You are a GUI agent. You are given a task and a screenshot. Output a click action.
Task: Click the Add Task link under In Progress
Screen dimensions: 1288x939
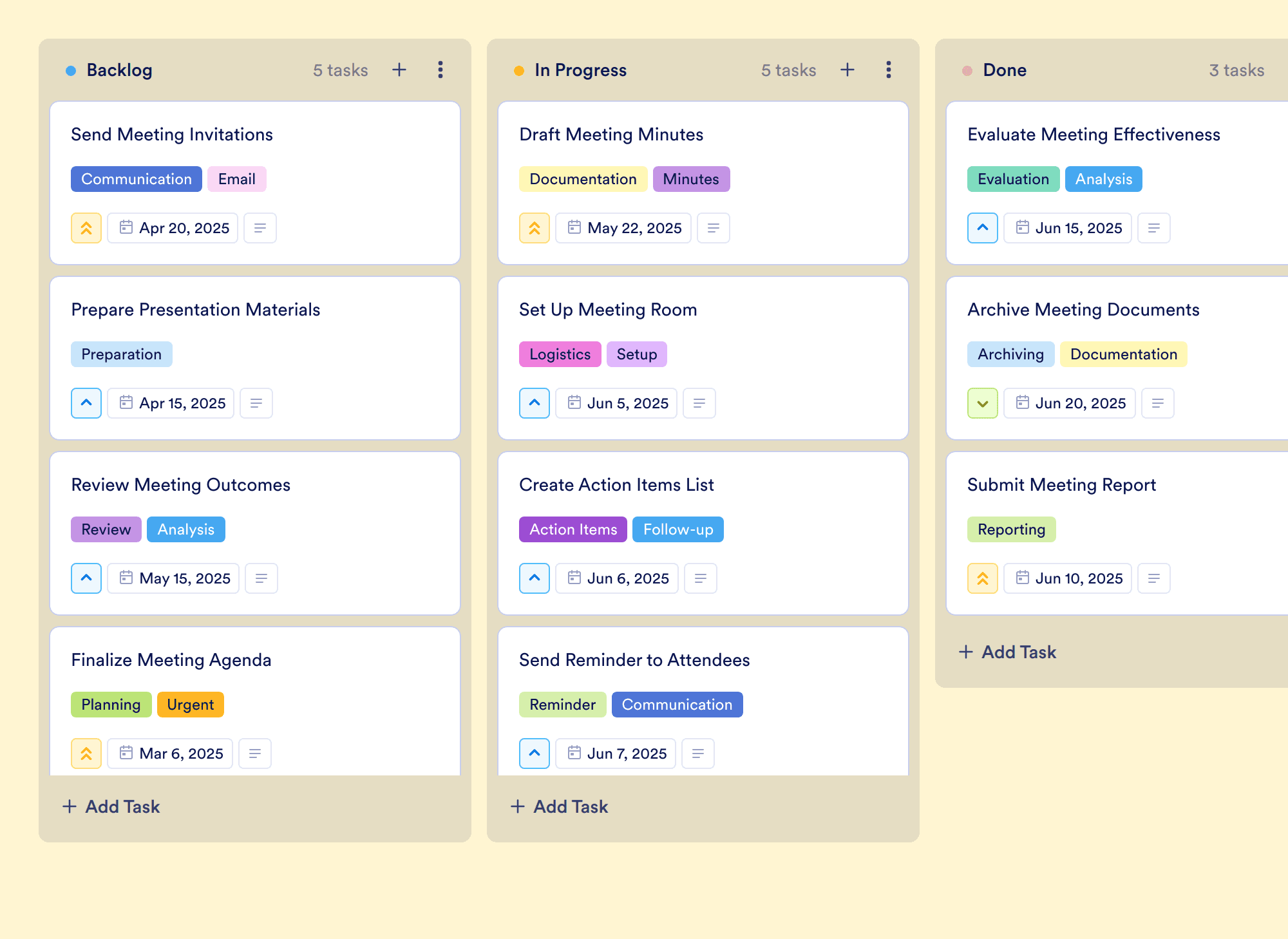click(560, 806)
